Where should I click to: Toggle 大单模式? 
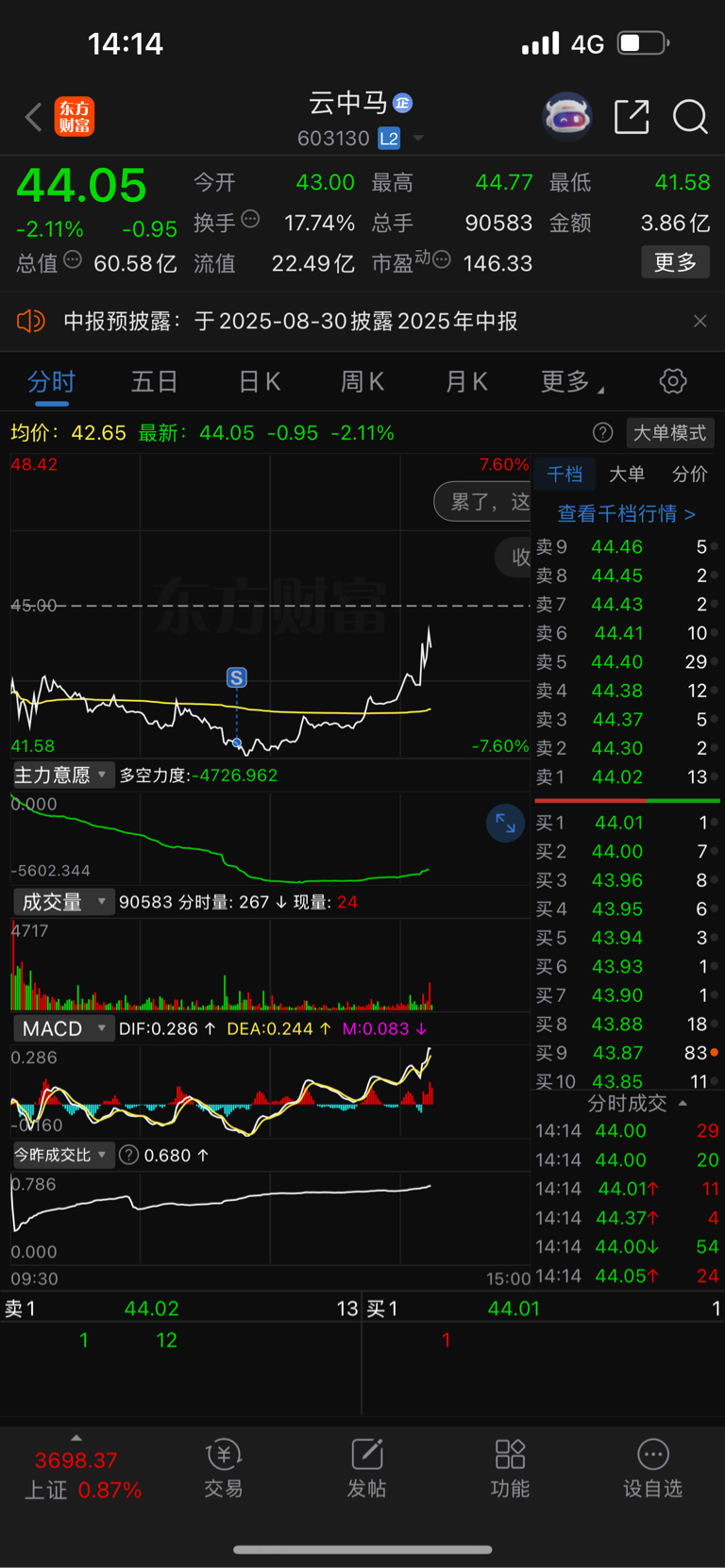point(669,433)
